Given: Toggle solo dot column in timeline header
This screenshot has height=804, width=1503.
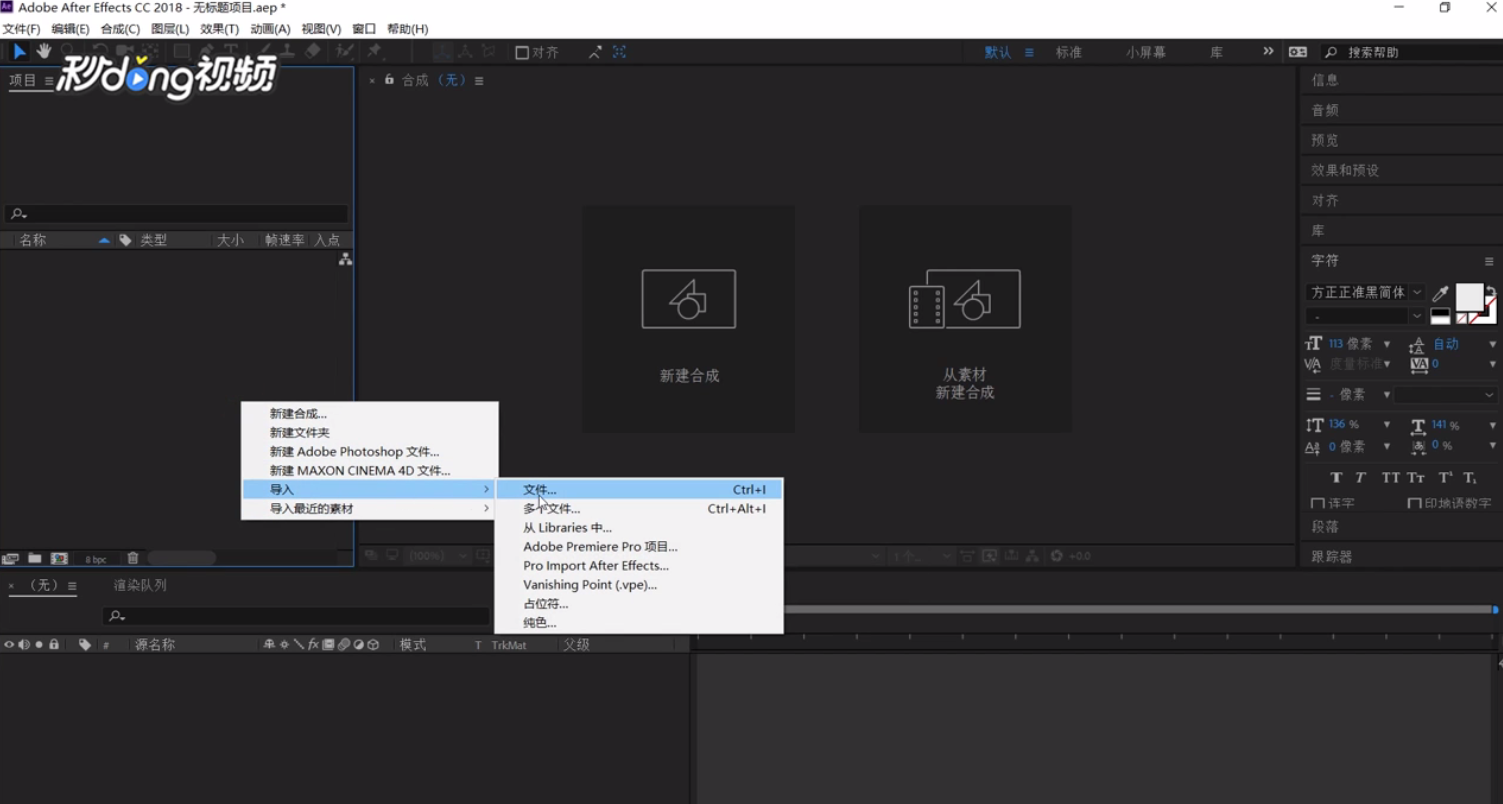Looking at the screenshot, I should pos(39,645).
